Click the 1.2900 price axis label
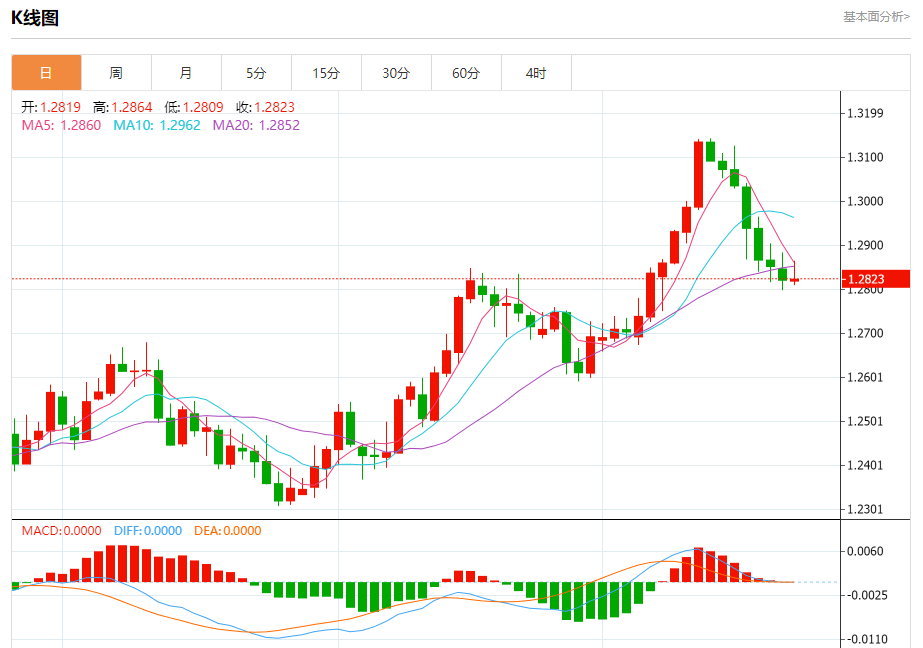The image size is (923, 648). coord(865,245)
